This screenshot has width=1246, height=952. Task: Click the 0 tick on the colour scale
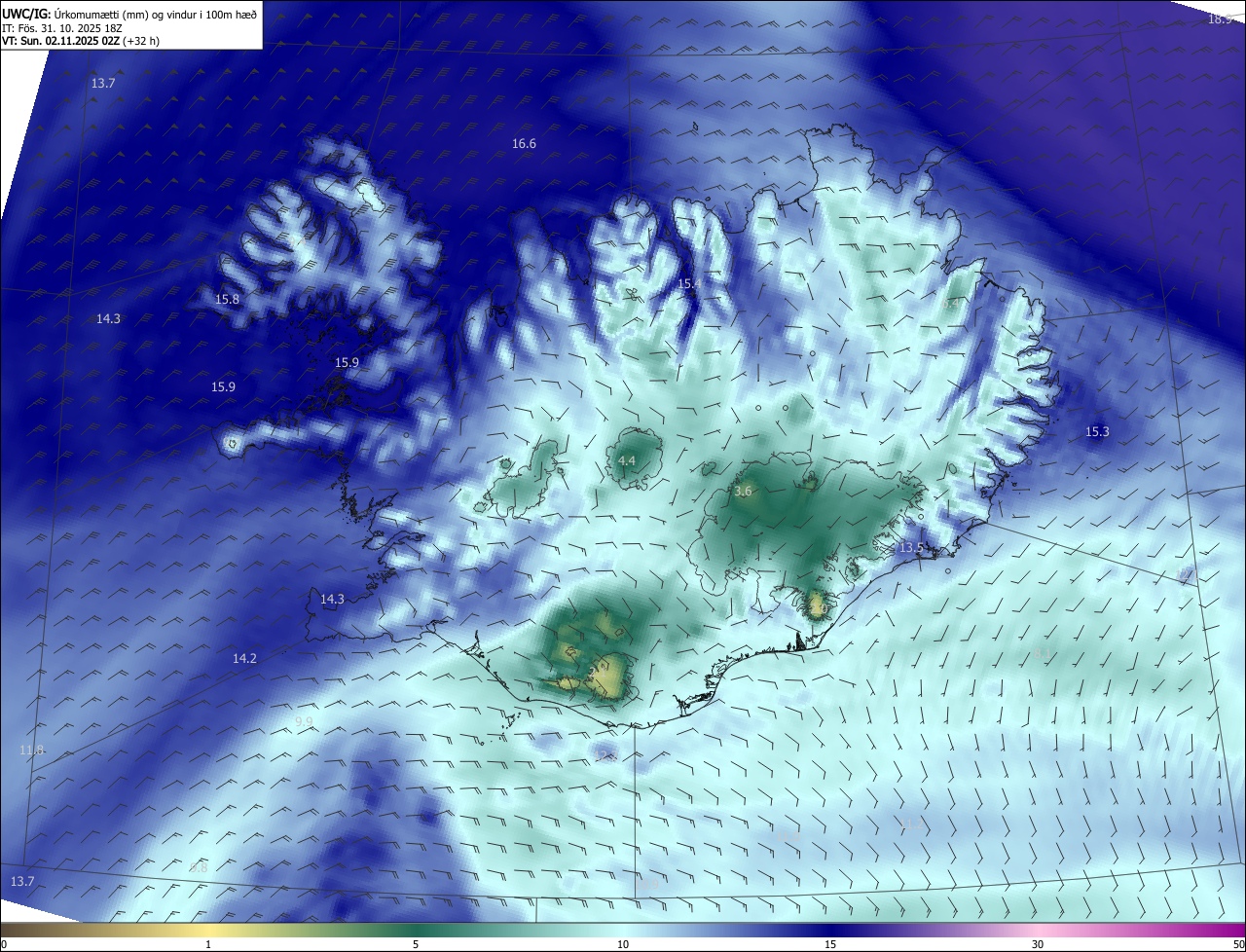(4, 944)
